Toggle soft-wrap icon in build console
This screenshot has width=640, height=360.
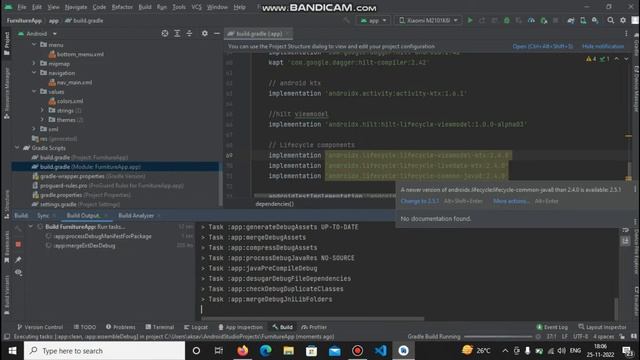pos(625,230)
